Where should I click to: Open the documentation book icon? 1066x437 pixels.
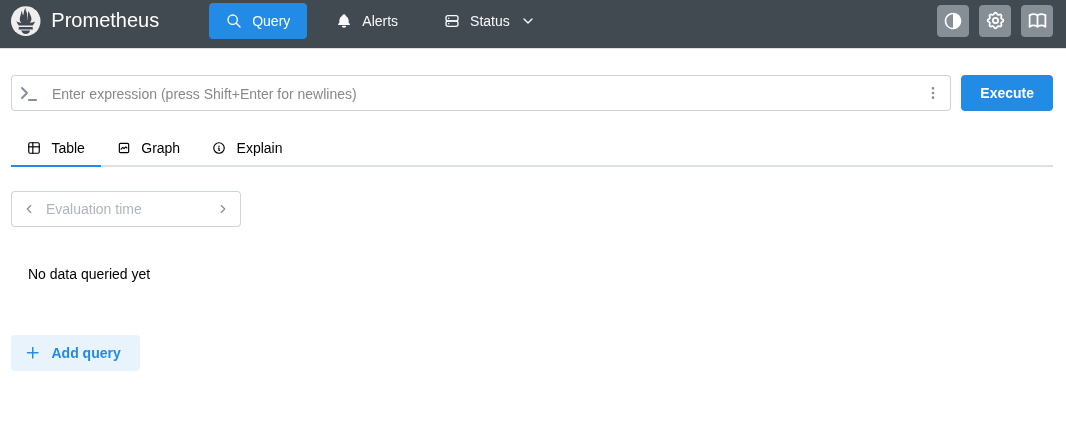[1037, 21]
